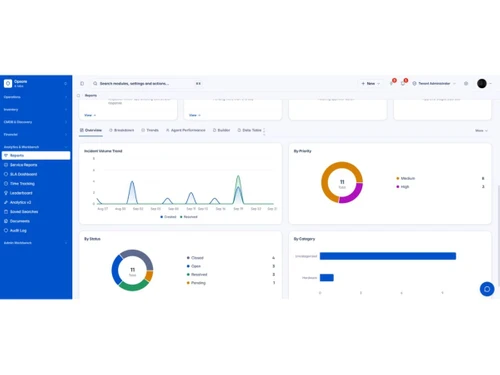Open the second red-badged bell icon
Screen dimensions: 500x375
click(x=403, y=83)
